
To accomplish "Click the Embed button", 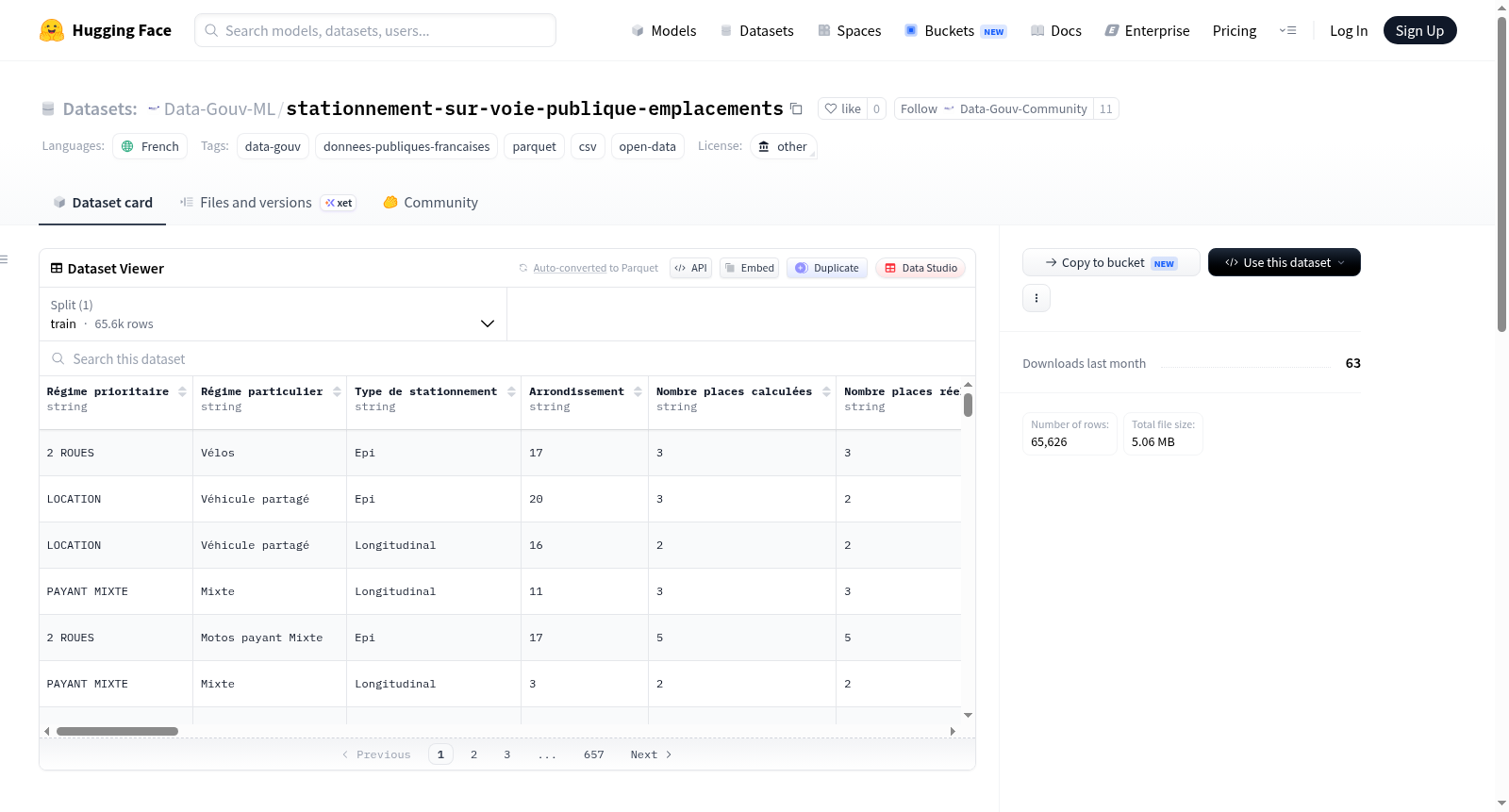I will coord(750,268).
